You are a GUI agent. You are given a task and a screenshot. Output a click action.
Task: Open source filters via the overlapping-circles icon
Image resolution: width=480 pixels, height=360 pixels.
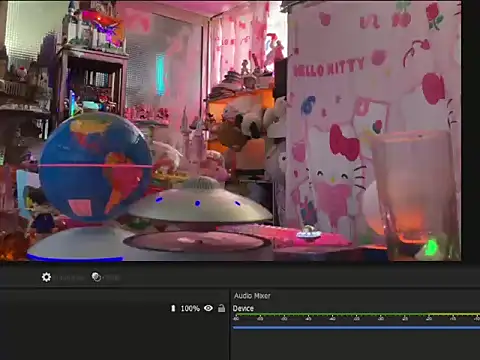(x=96, y=277)
